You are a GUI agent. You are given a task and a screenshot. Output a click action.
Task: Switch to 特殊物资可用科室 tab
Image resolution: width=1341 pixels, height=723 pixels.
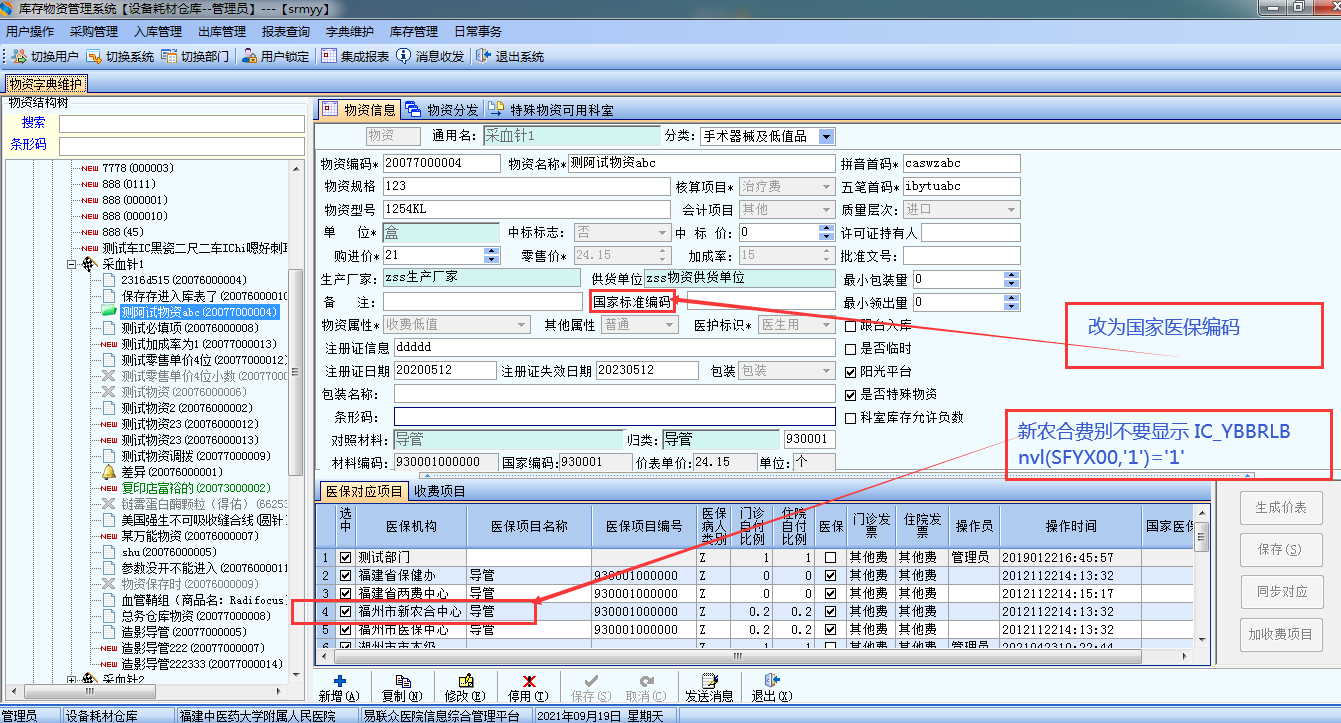(x=552, y=110)
